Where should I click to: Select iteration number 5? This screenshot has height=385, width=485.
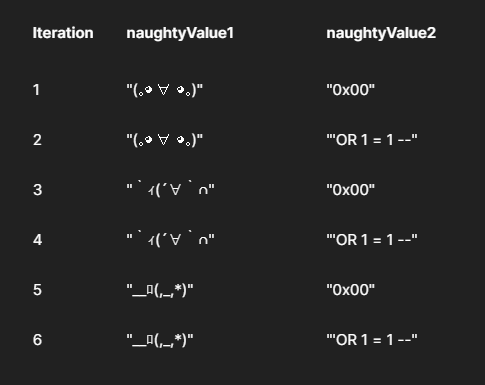tap(37, 290)
